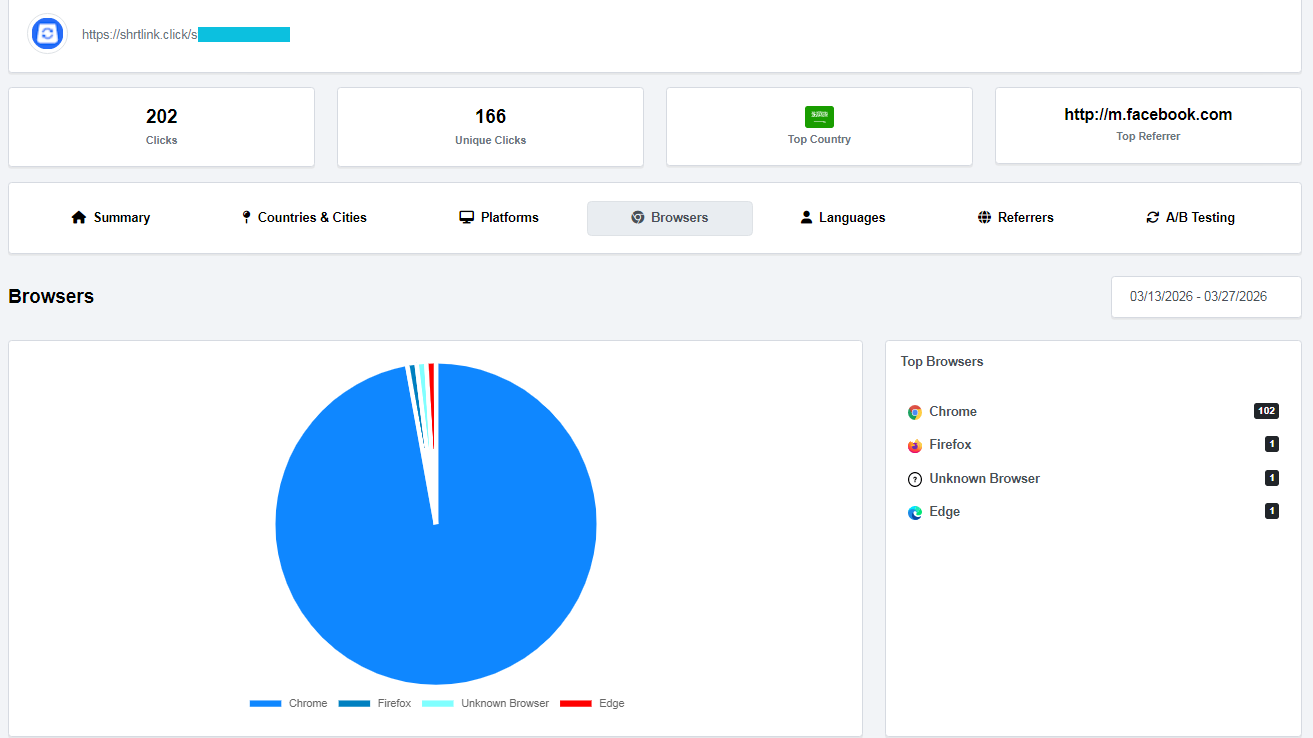This screenshot has height=738, width=1313.
Task: Go to the Languages tab
Action: (842, 217)
